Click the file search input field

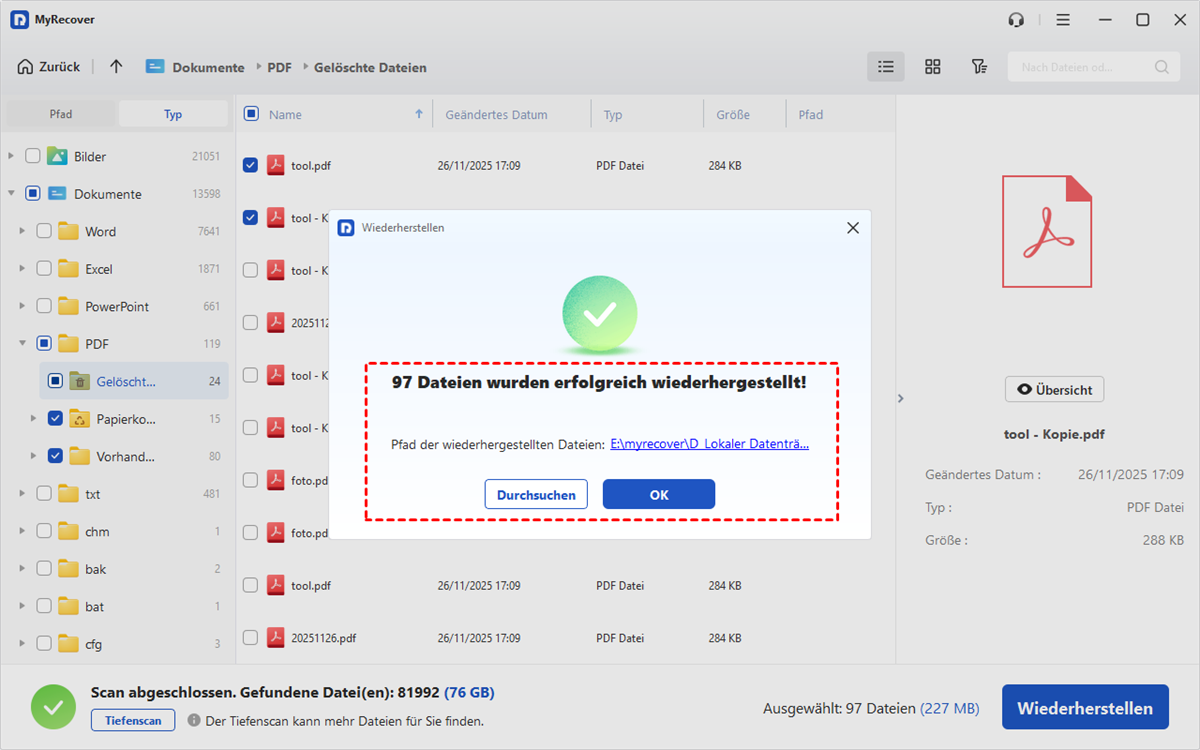[1080, 67]
